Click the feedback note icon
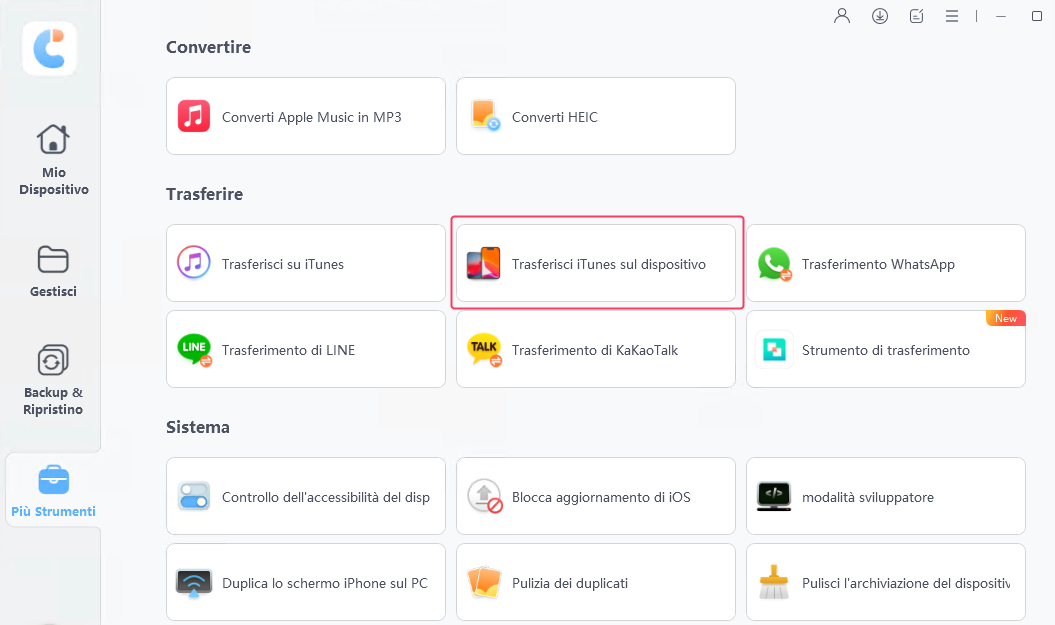Screen dimensions: 1055x625 917,16
